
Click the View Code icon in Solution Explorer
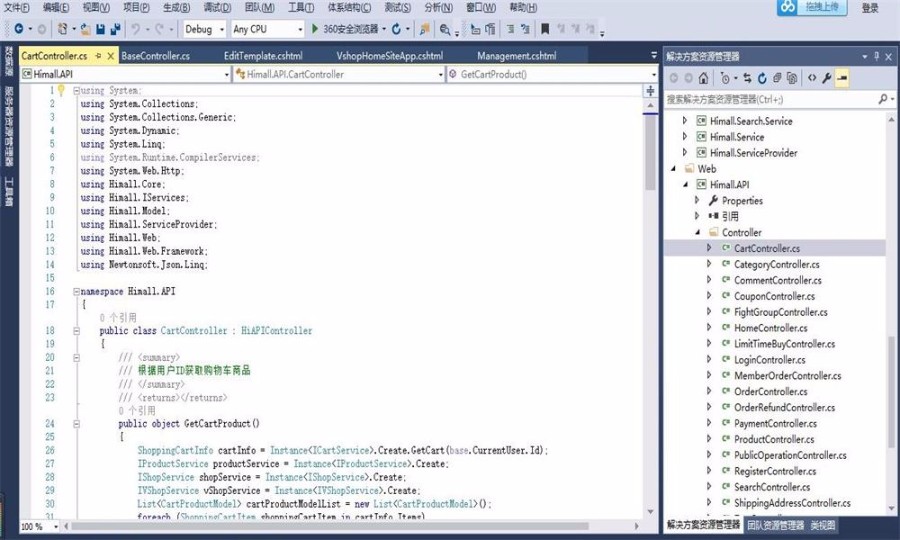coord(811,77)
